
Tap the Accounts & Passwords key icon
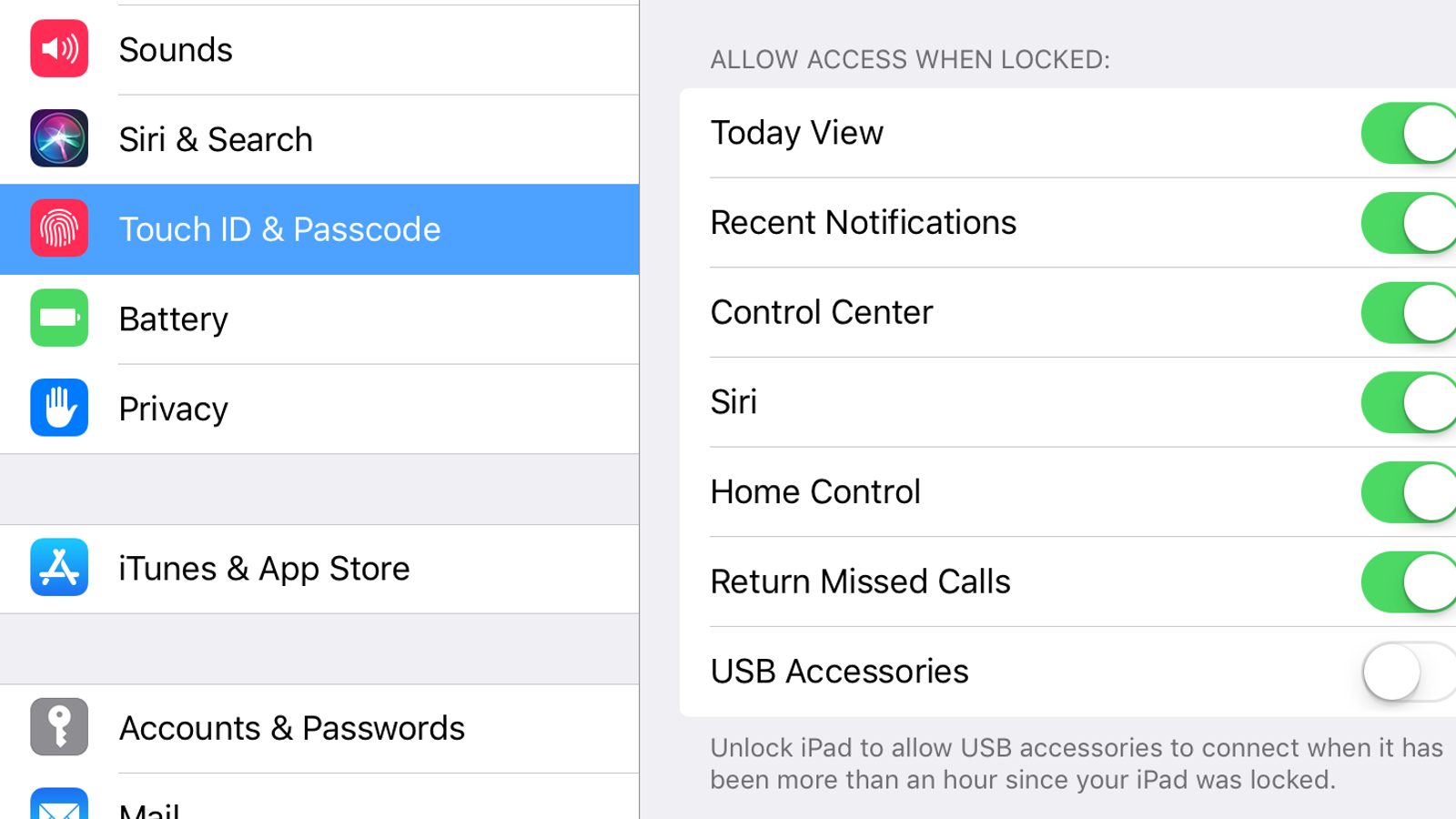coord(59,727)
